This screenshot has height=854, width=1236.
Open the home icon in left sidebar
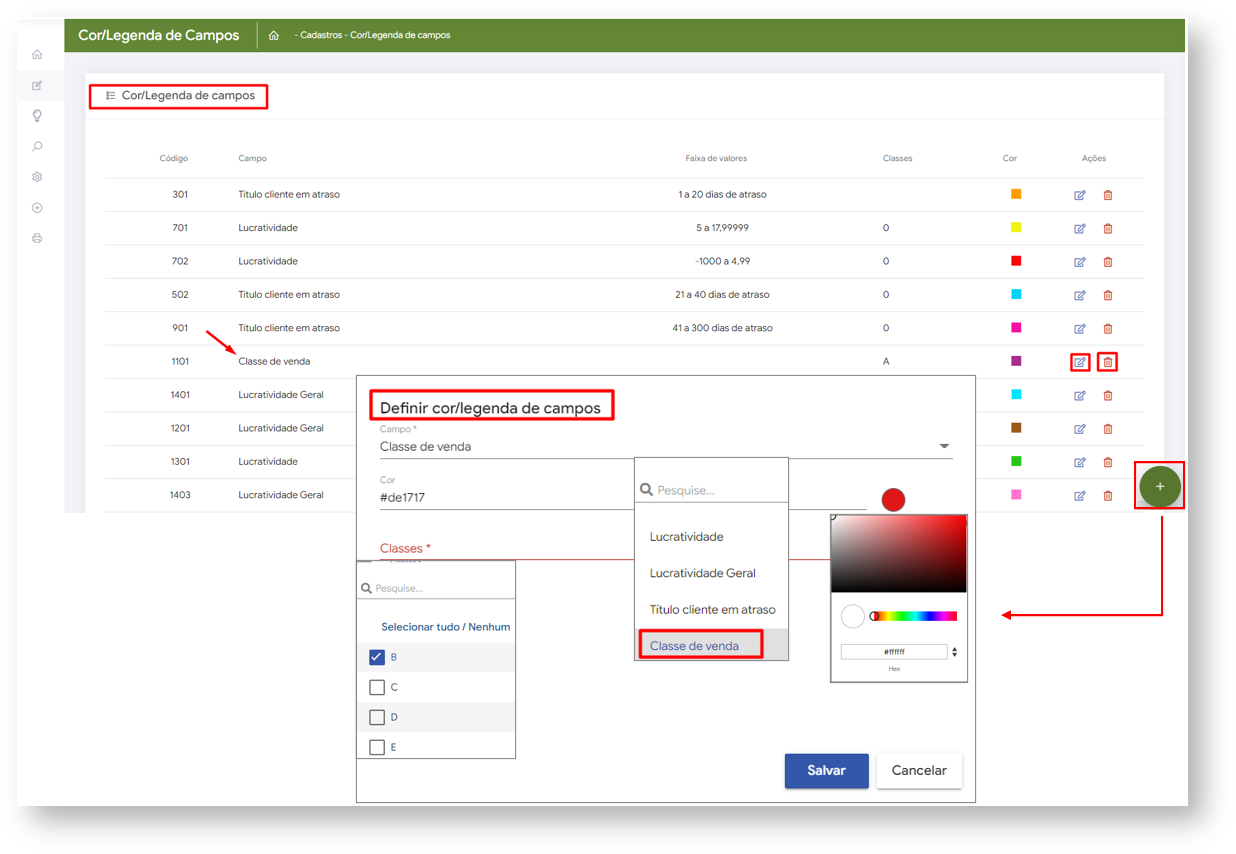click(x=37, y=55)
